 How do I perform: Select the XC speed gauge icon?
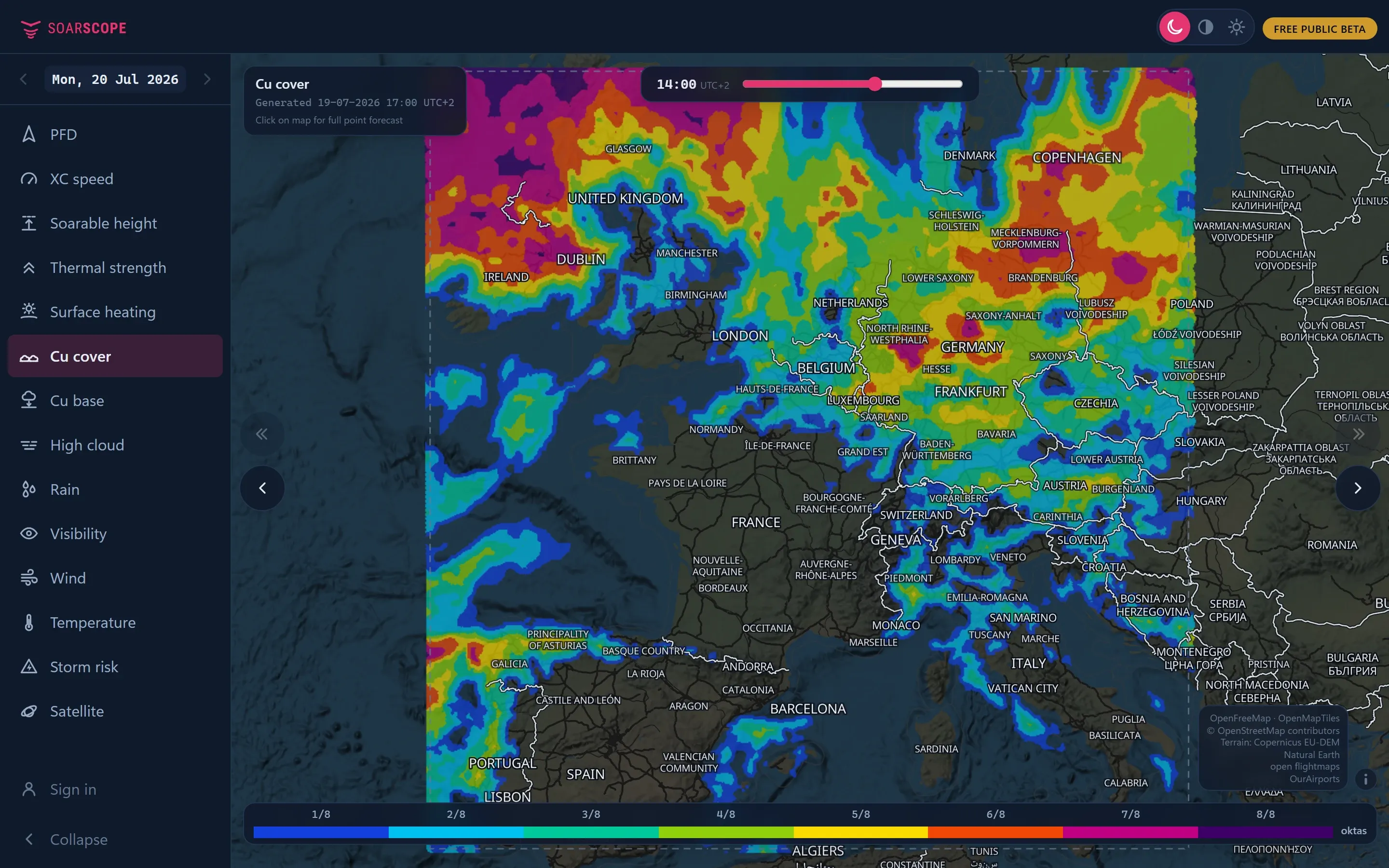click(29, 178)
